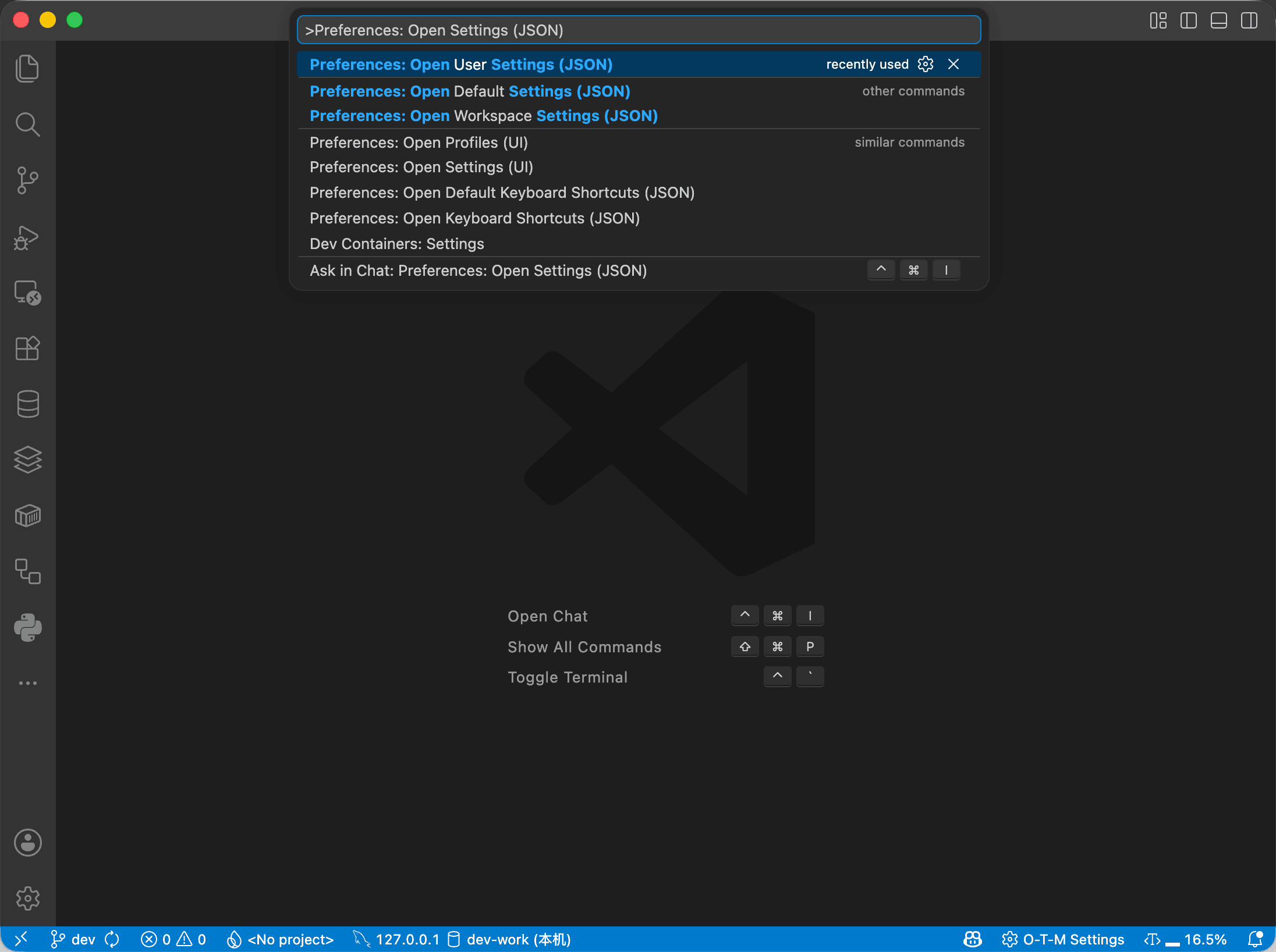This screenshot has height=952, width=1276.
Task: Toggle the secondary side bar
Action: click(x=1249, y=21)
